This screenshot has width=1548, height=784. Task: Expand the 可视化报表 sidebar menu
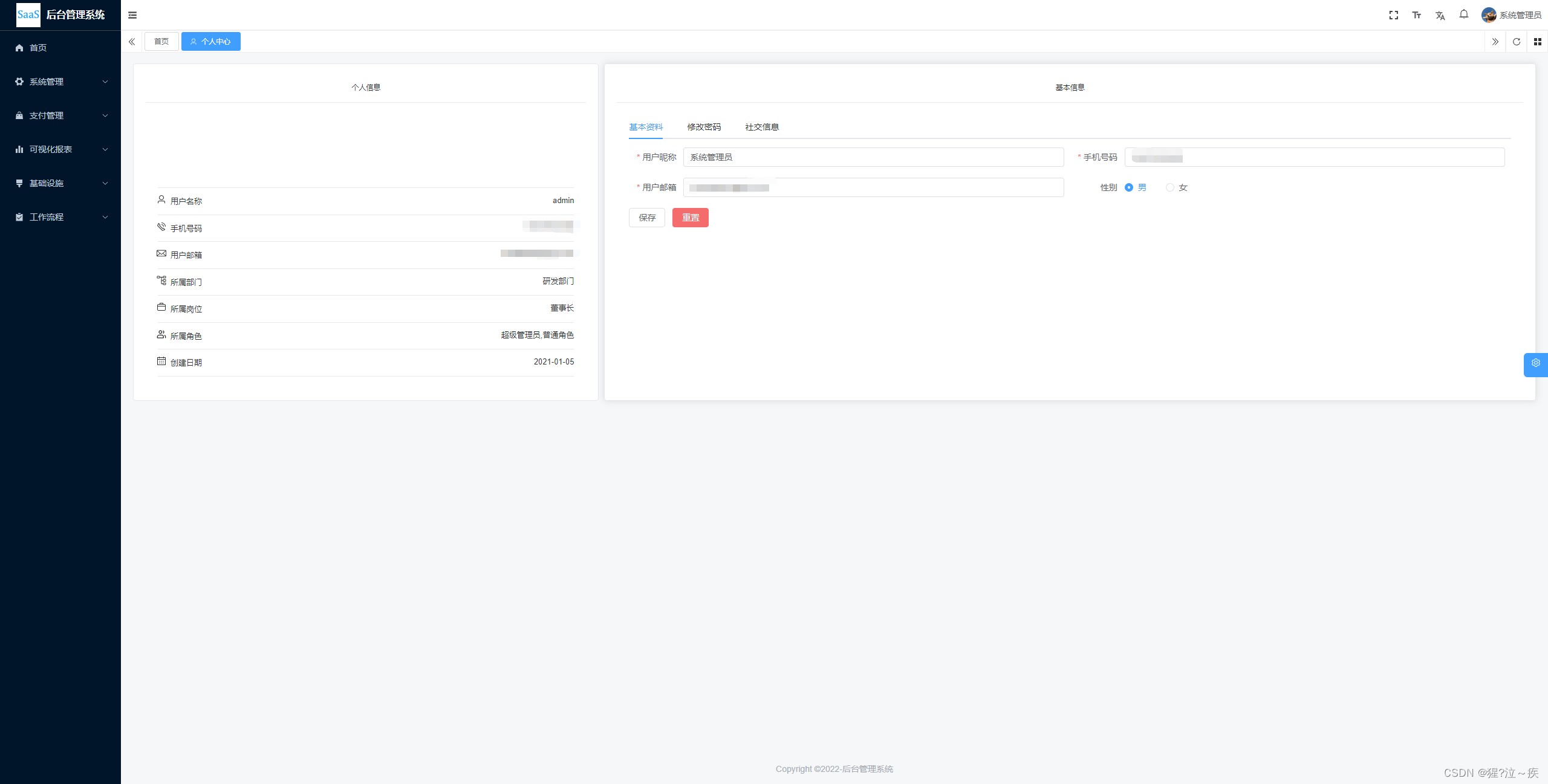[60, 149]
